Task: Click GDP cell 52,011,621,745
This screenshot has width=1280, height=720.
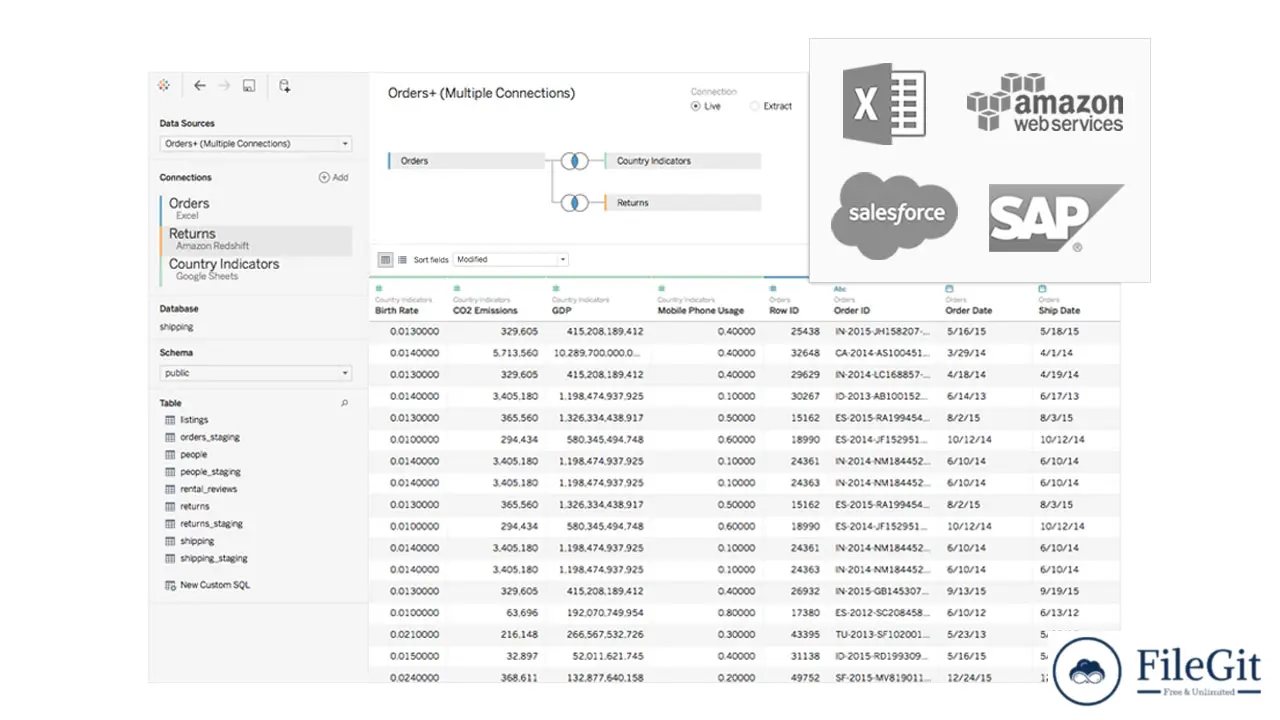Action: pos(608,656)
